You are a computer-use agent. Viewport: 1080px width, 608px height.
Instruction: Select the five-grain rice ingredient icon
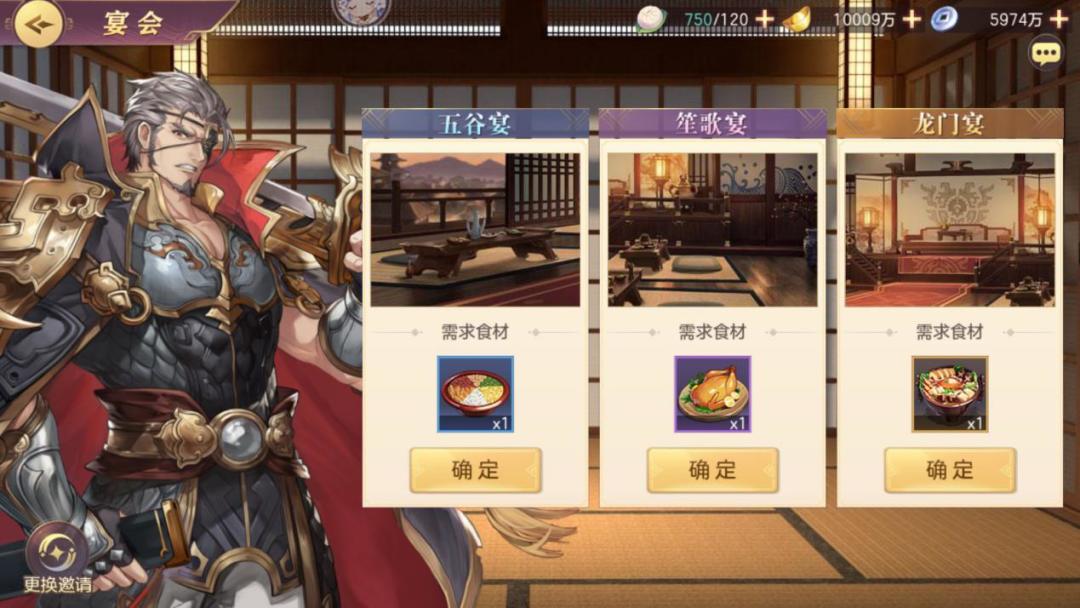(475, 394)
